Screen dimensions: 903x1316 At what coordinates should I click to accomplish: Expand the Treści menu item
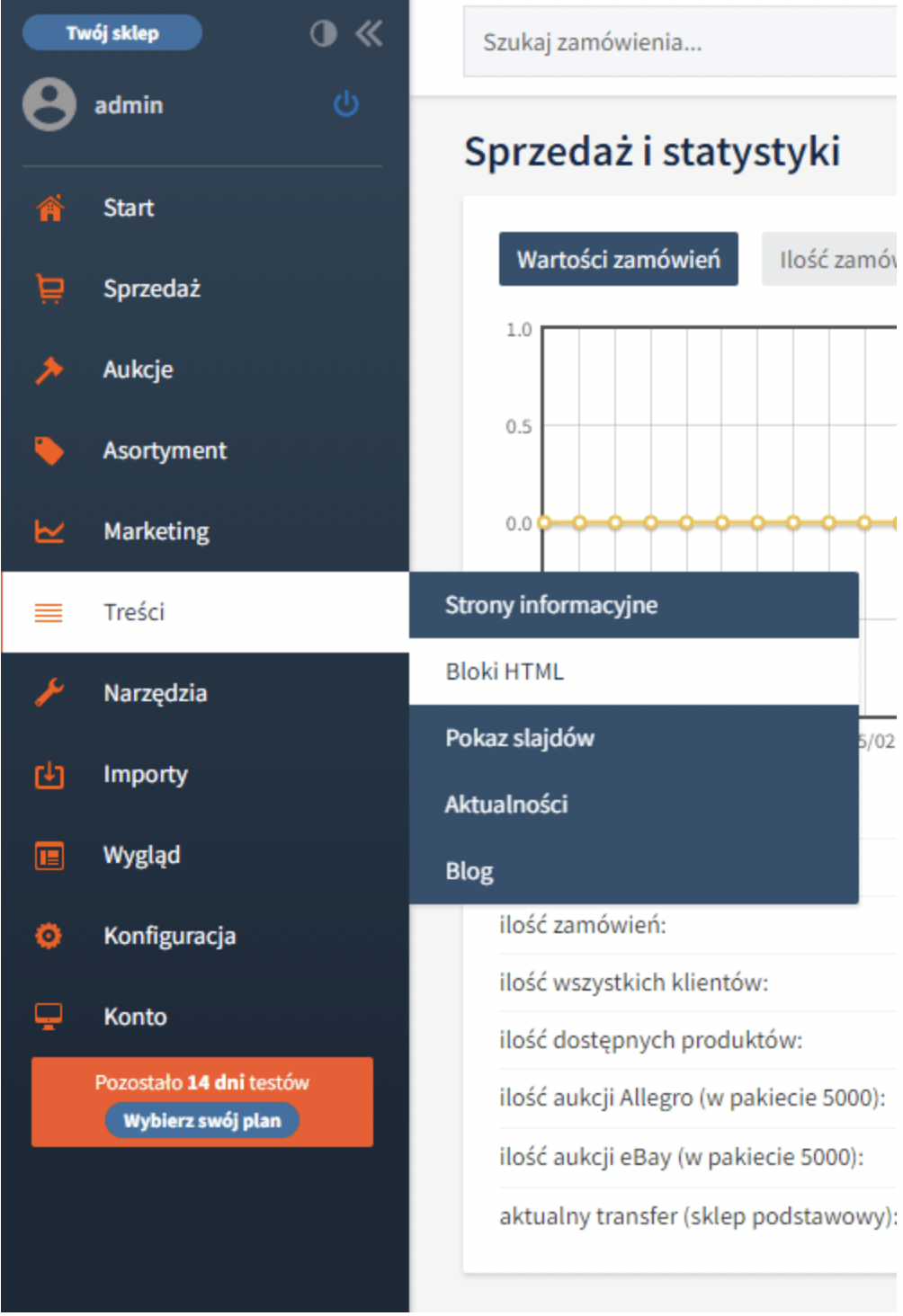pos(206,612)
